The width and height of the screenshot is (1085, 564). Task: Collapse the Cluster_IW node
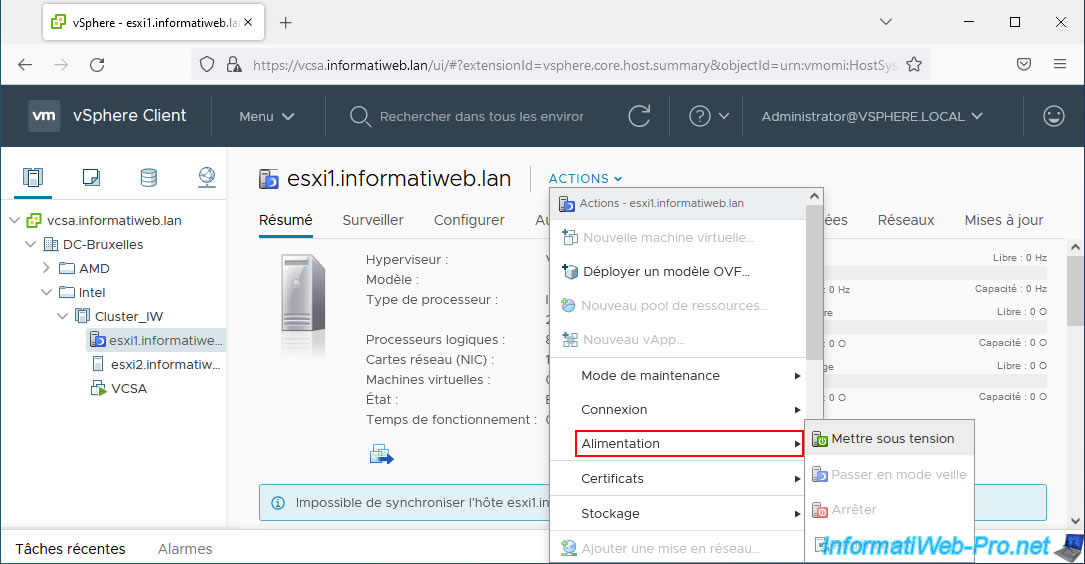pyautogui.click(x=62, y=316)
